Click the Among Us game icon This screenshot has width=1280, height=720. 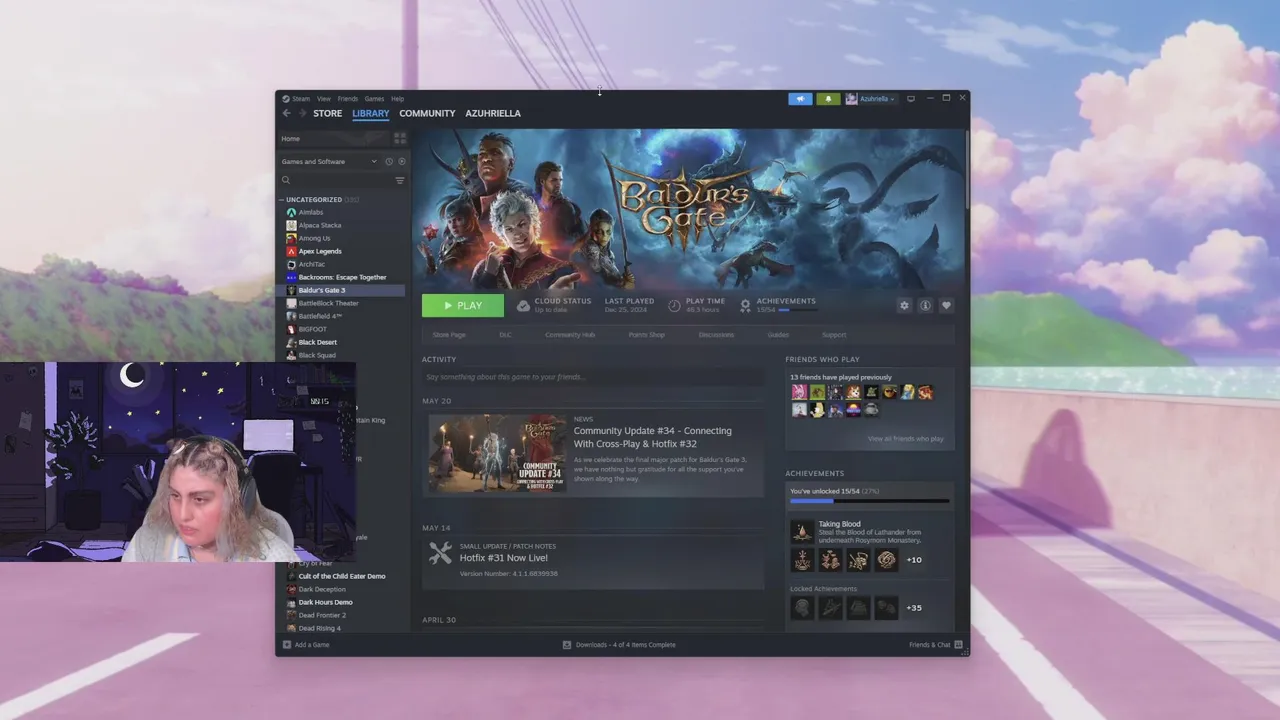click(x=291, y=238)
